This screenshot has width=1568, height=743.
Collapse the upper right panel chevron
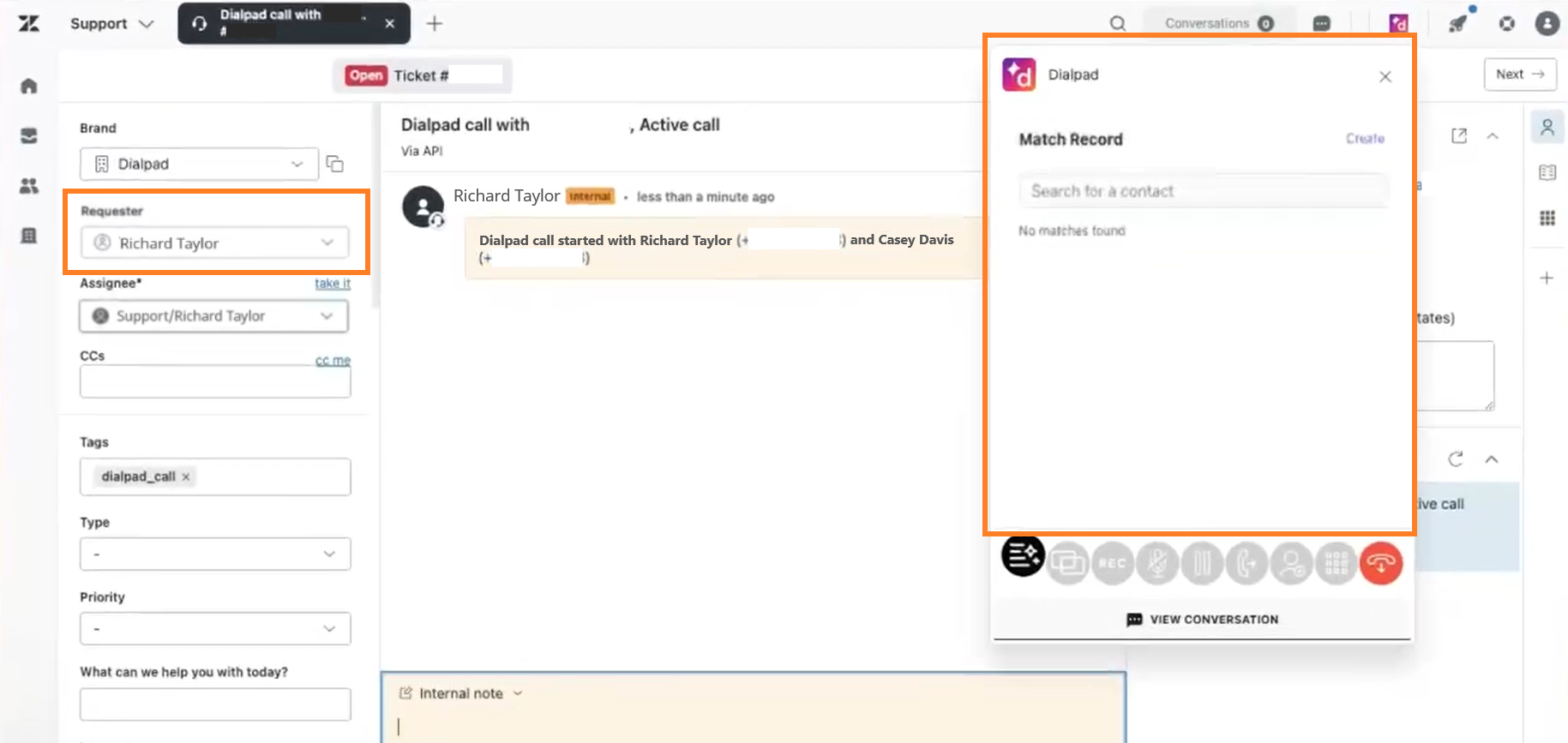[1493, 136]
